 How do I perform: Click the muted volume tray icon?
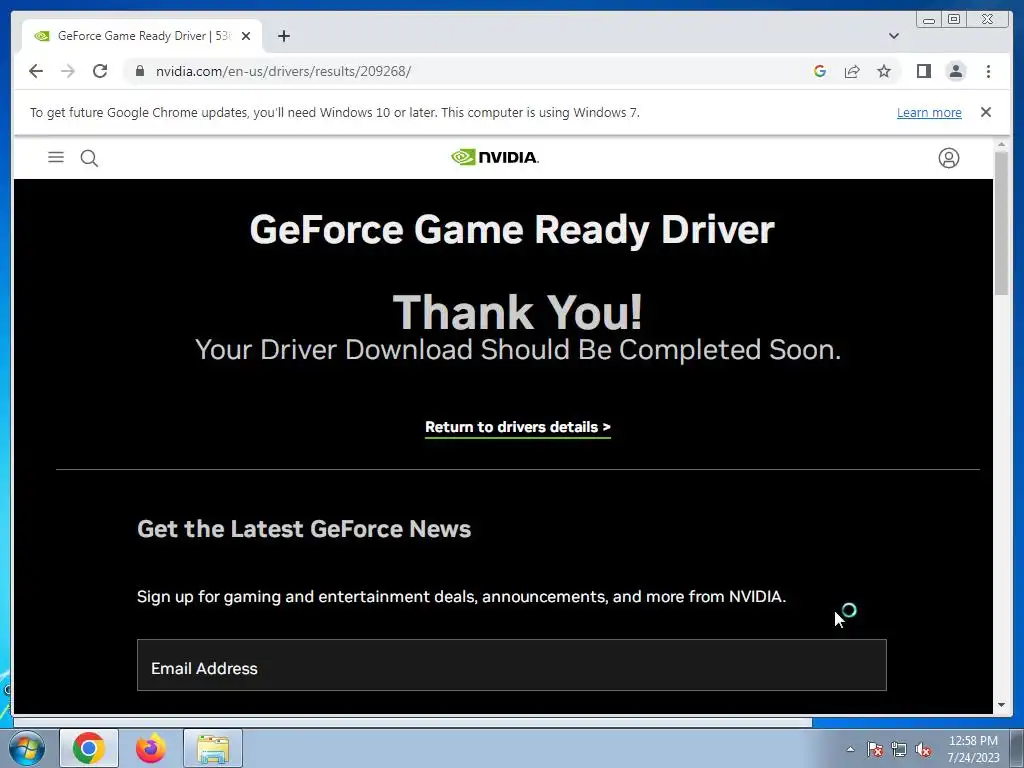tap(923, 749)
